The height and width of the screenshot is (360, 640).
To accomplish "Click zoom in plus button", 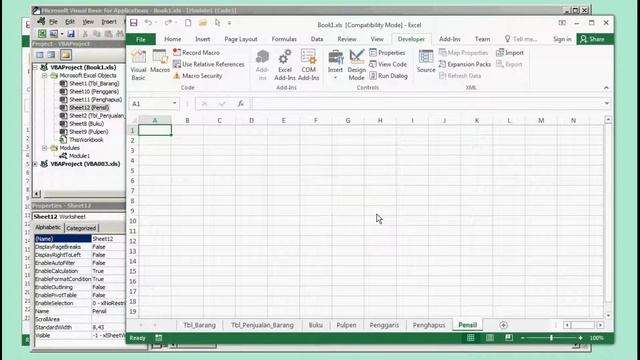I will pyautogui.click(x=580, y=338).
